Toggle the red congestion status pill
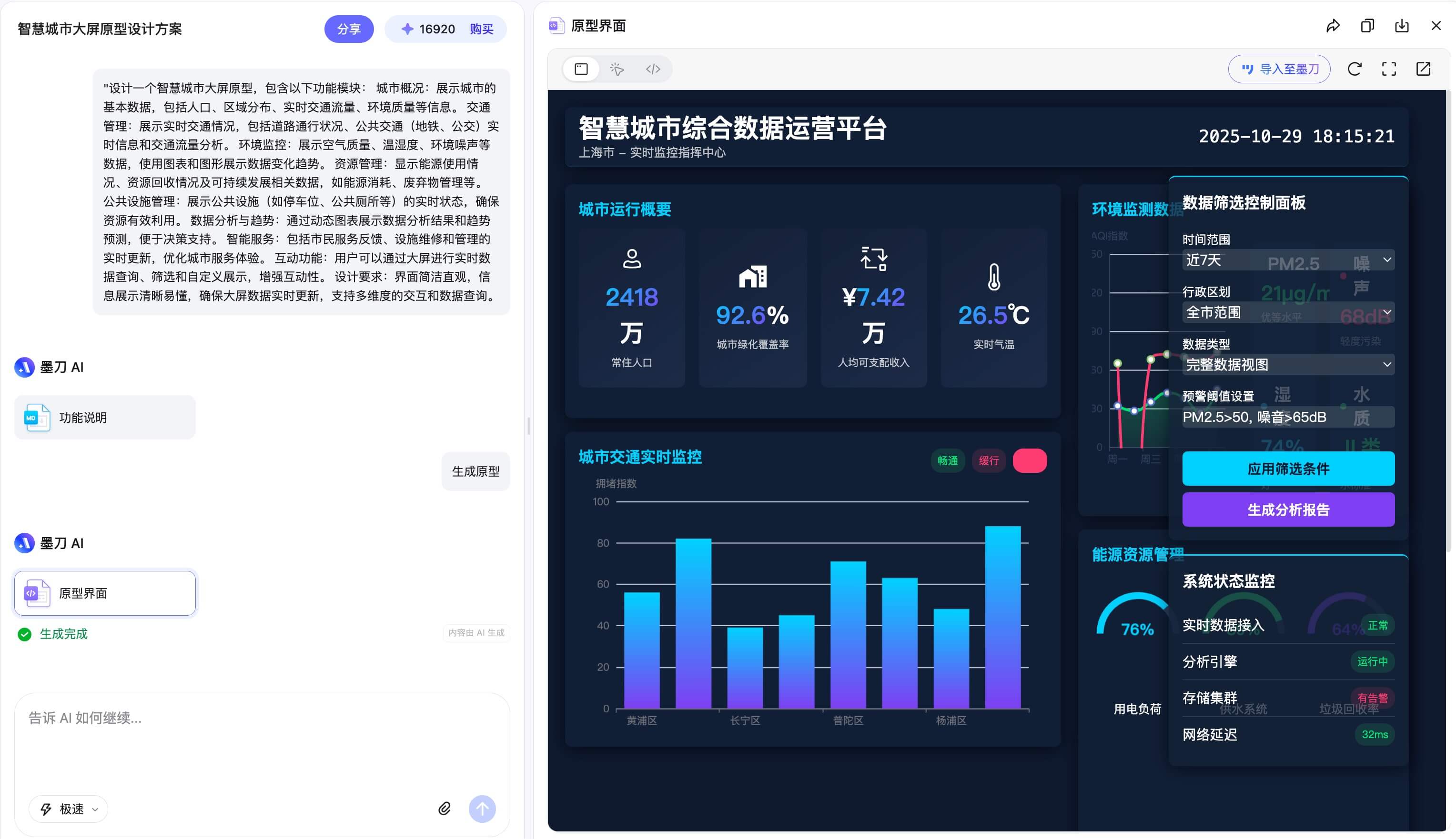 pyautogui.click(x=1030, y=460)
